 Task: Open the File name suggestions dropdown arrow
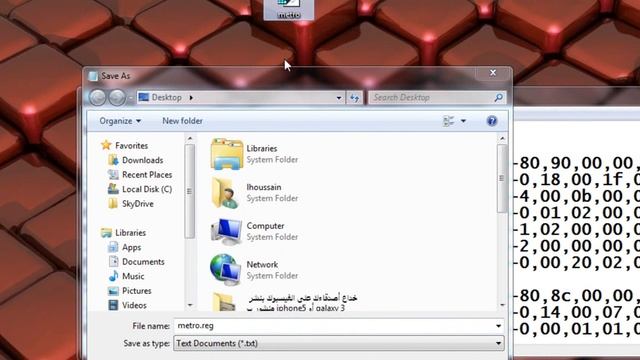498,326
